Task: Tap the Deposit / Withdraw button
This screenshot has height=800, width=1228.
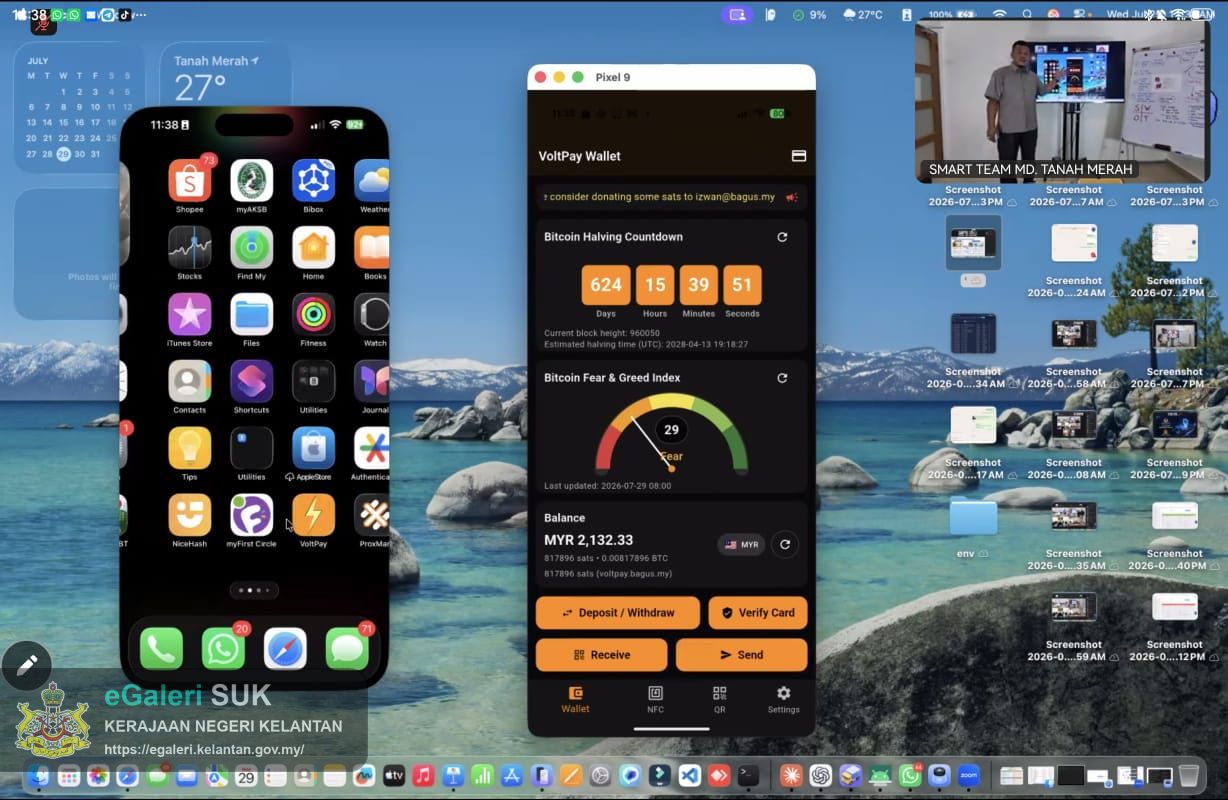Action: pos(618,613)
